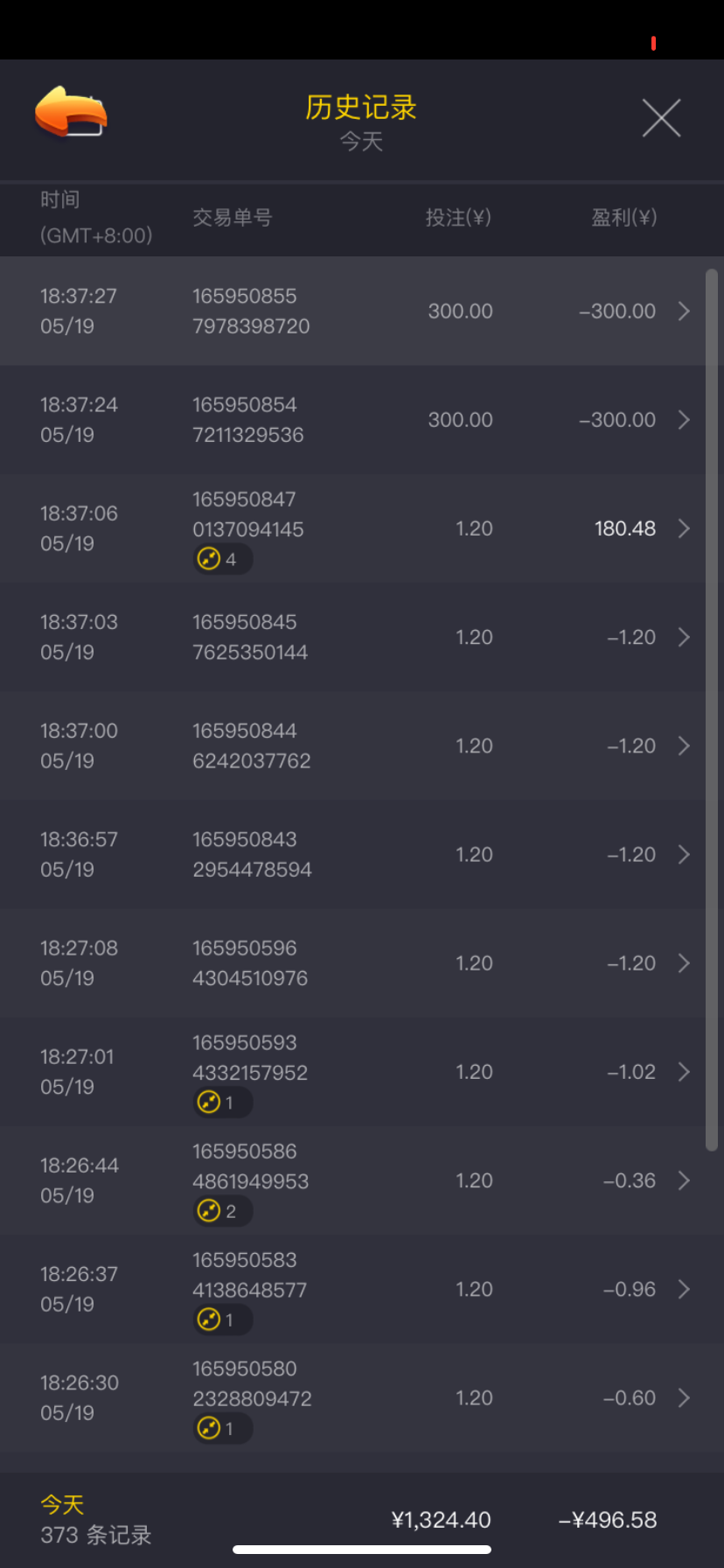Tap the 今天 373 条记录 summary
The image size is (724, 1568).
(95, 1520)
